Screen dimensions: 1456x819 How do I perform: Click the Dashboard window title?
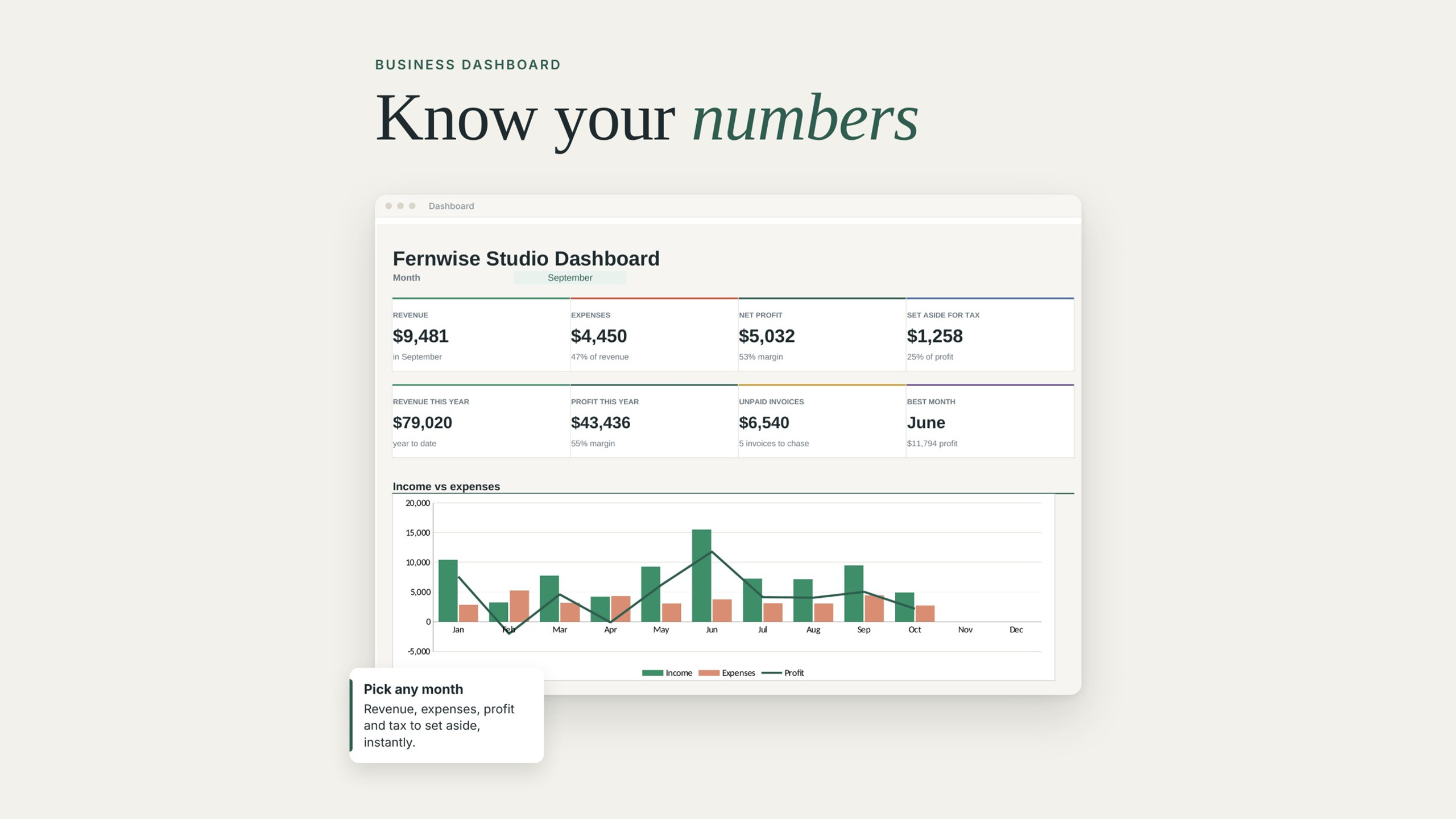click(451, 206)
